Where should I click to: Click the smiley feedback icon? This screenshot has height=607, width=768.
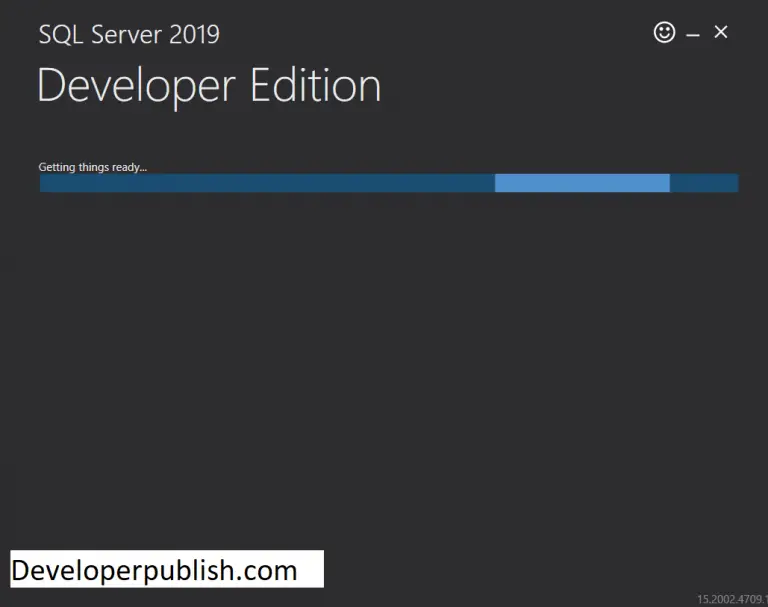(x=664, y=32)
